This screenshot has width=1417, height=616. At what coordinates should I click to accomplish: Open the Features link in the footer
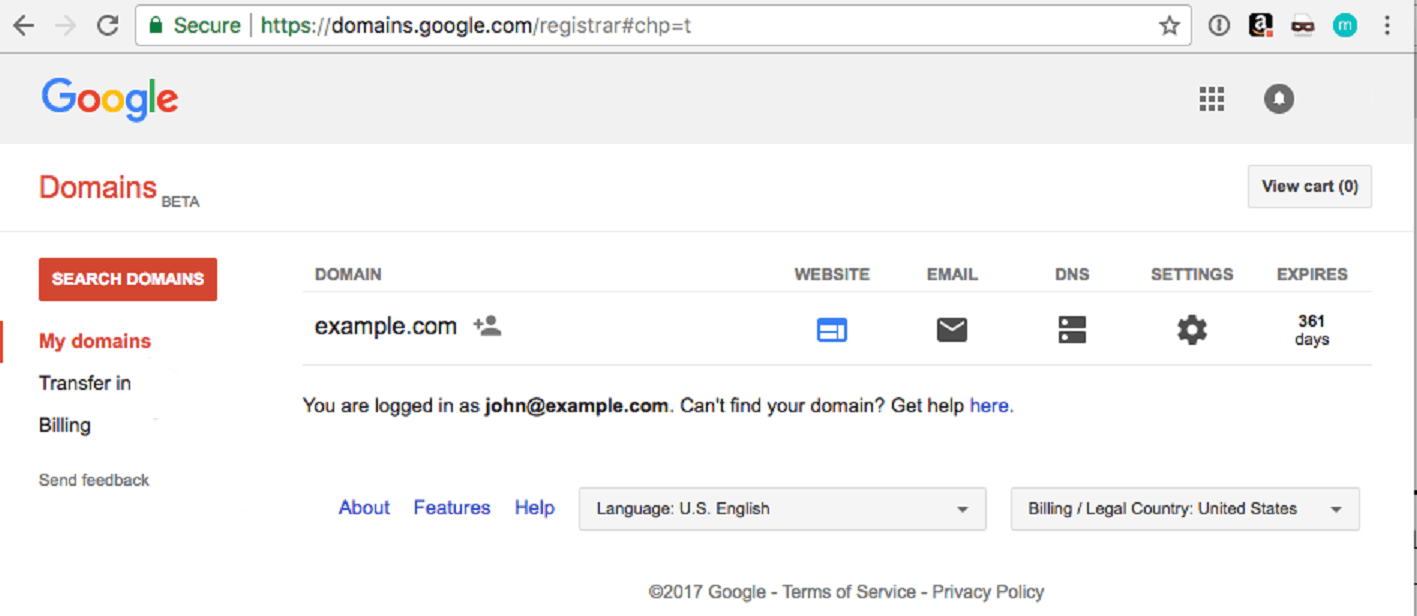coord(452,508)
